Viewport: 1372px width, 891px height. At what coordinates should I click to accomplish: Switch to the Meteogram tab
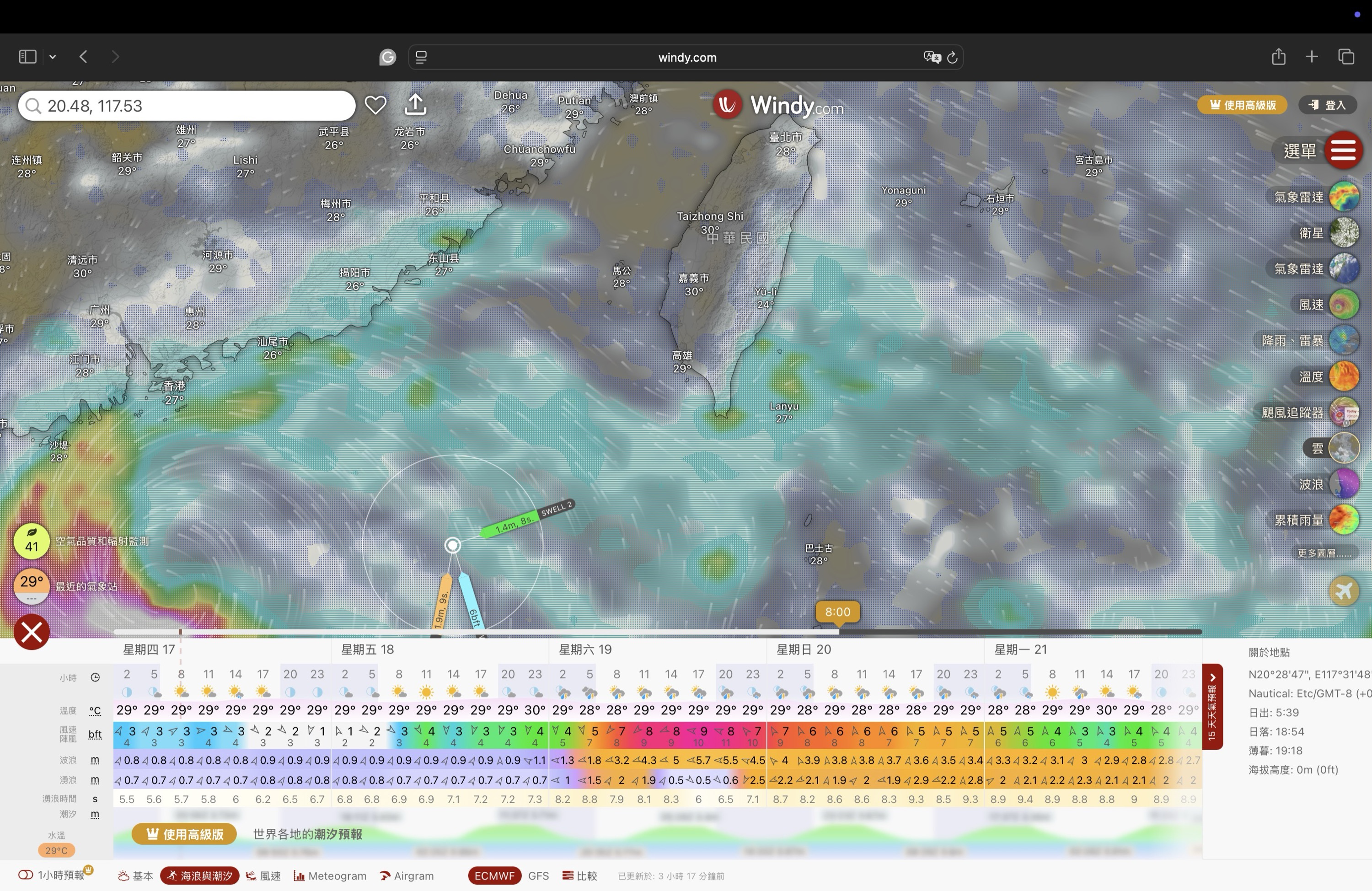[x=330, y=875]
